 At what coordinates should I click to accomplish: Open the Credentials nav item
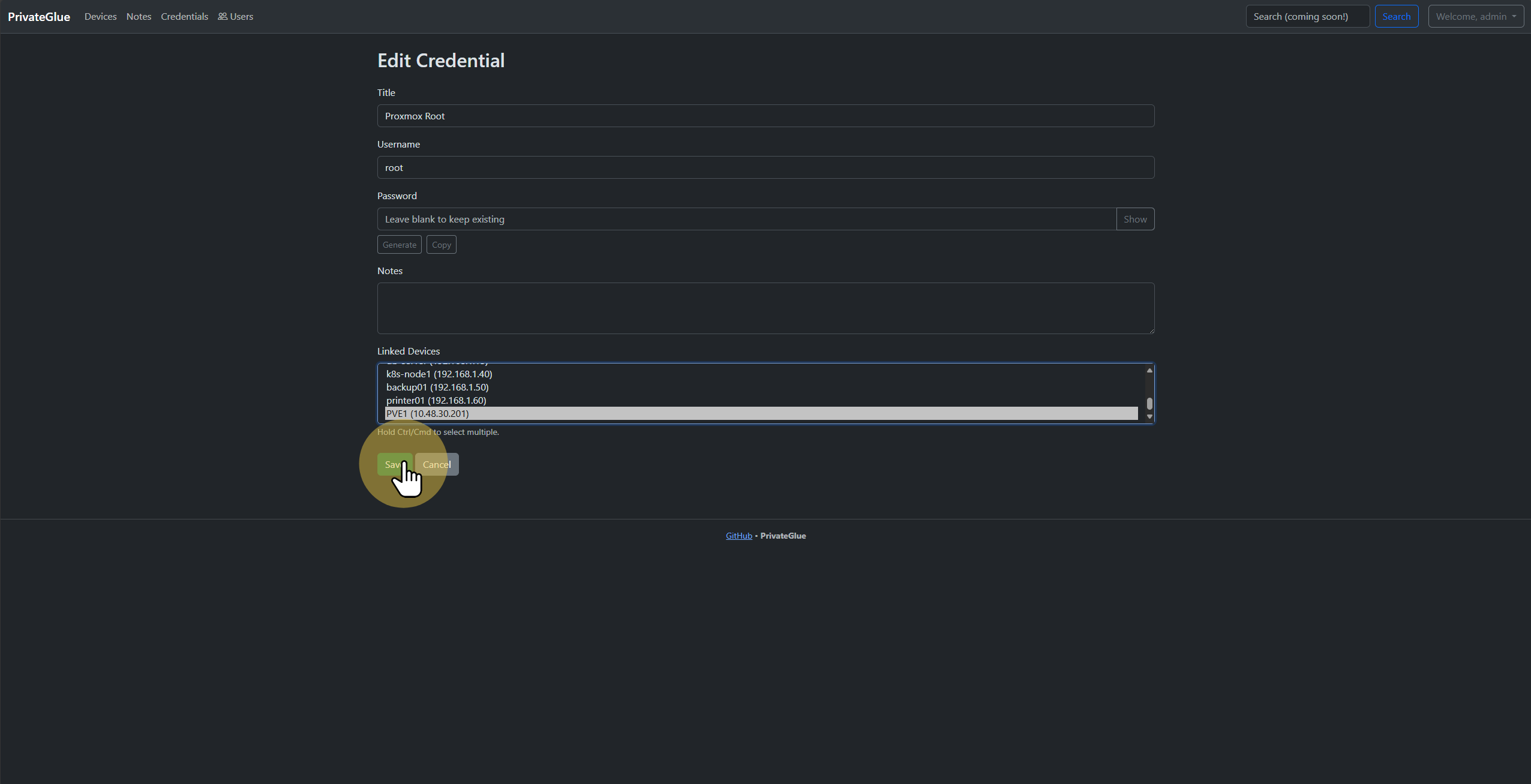(x=184, y=17)
